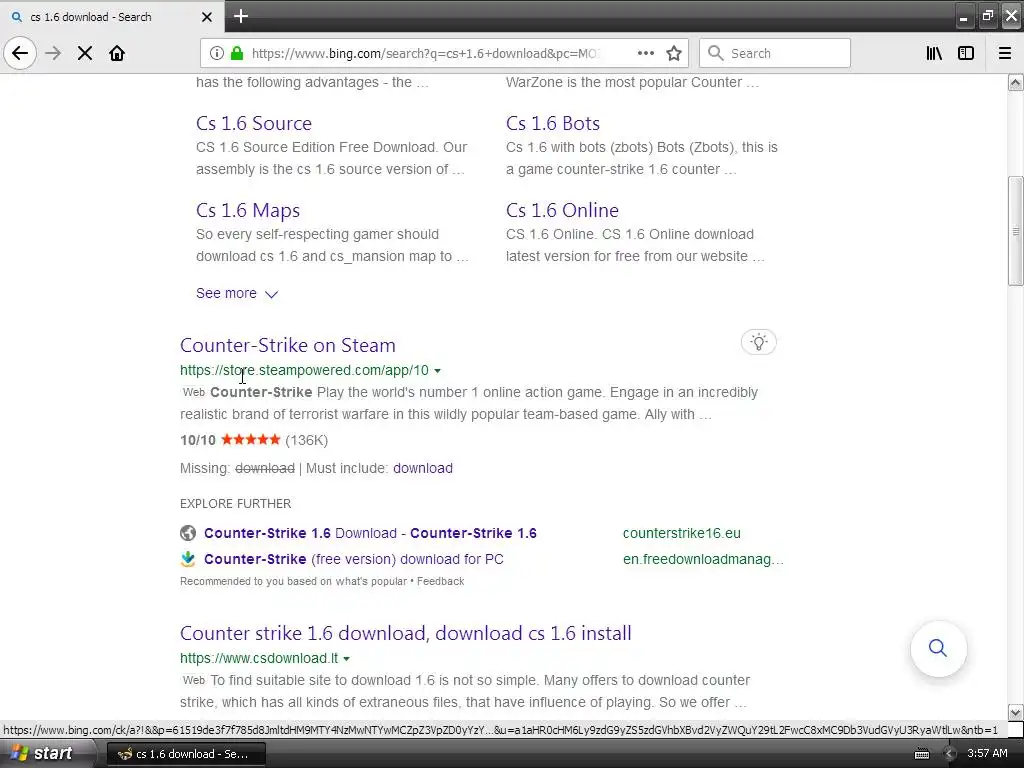Click en.freedownloadmanag... domain link

[703, 559]
